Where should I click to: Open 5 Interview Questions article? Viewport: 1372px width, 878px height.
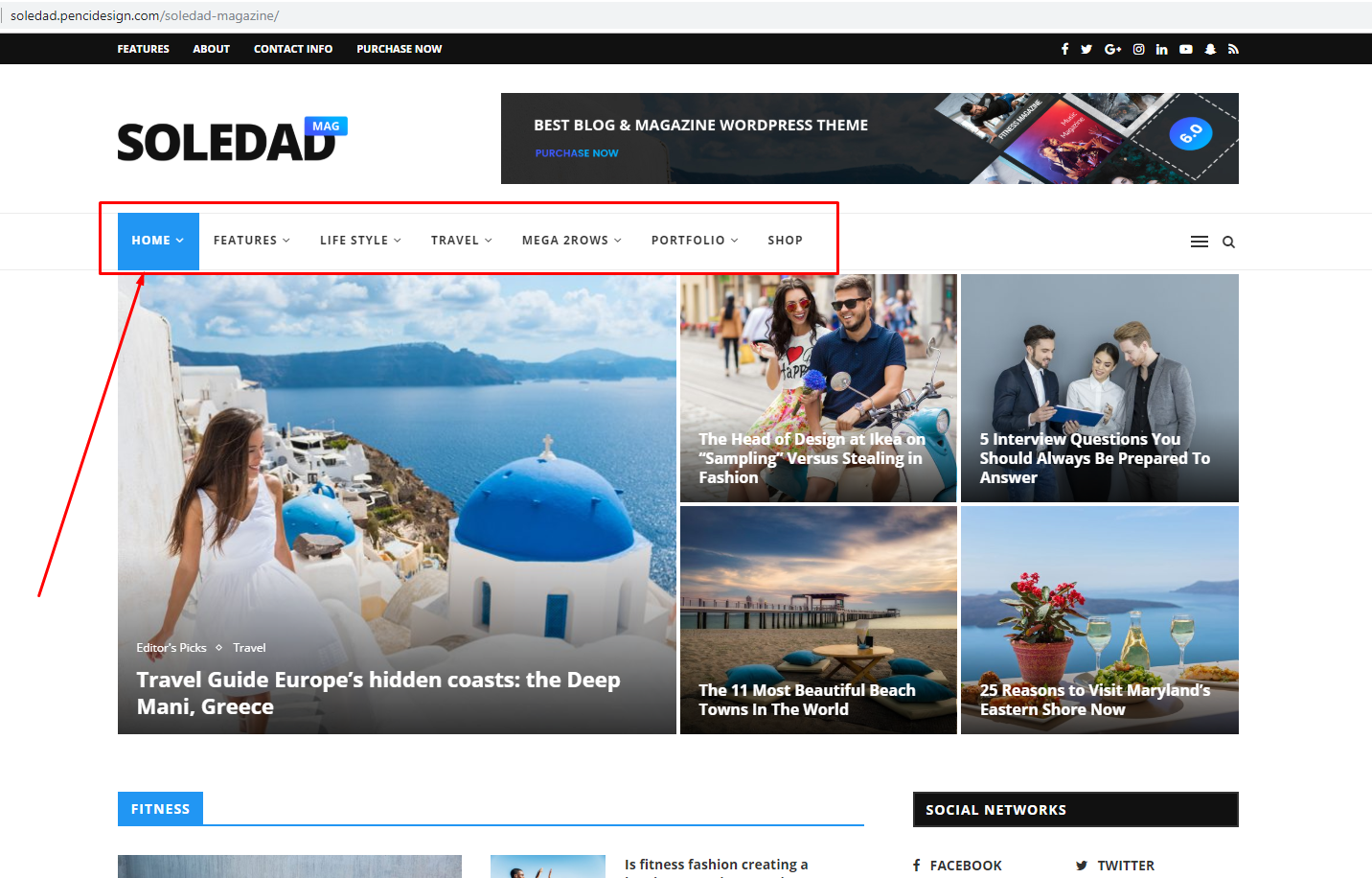[x=1094, y=458]
